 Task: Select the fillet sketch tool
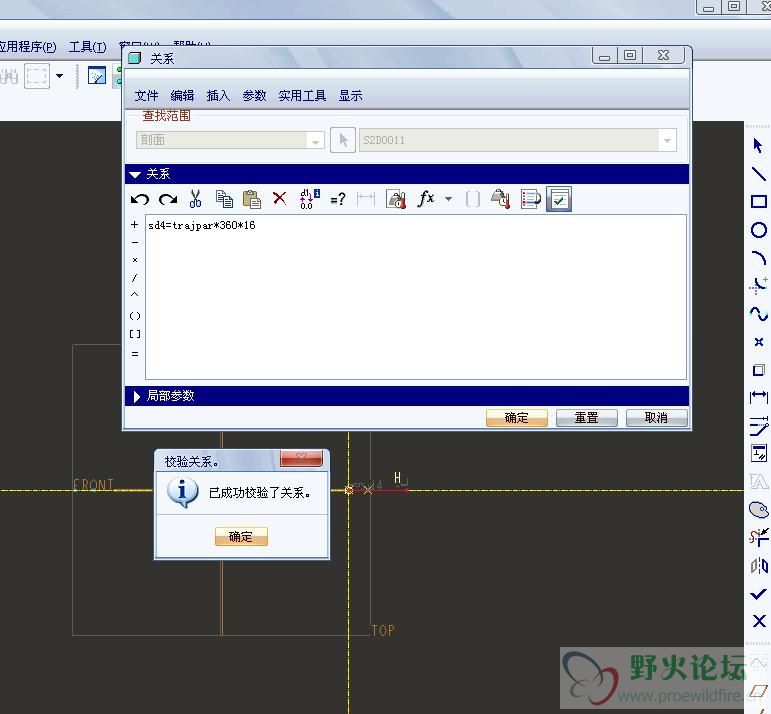[759, 285]
